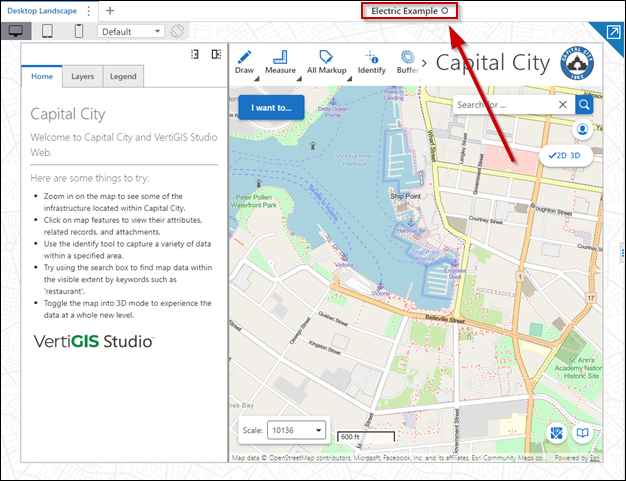The height and width of the screenshot is (481, 626).
Task: Click the blue search magnifier button
Action: (x=584, y=104)
